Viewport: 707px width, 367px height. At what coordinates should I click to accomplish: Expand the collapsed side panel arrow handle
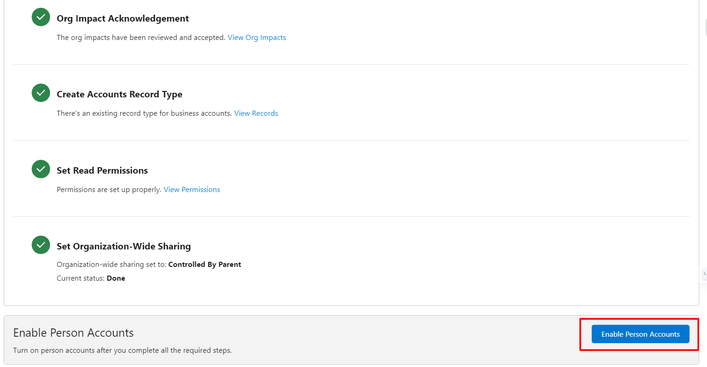(704, 274)
